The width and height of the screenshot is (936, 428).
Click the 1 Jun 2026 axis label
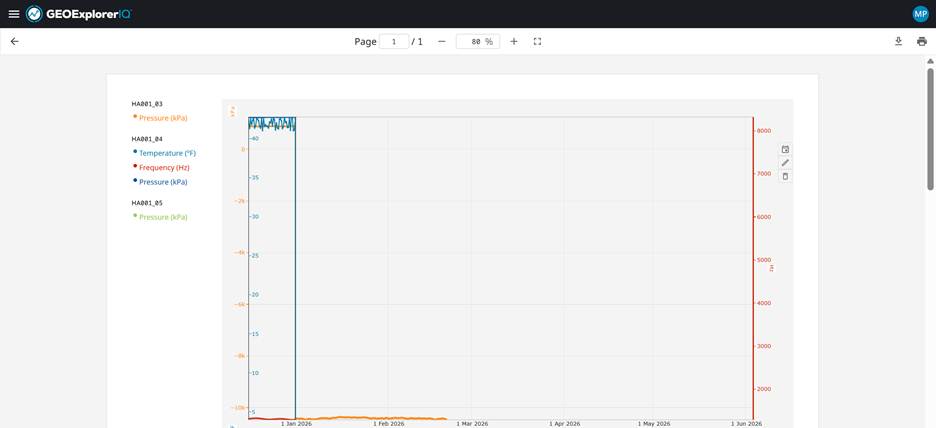point(747,424)
